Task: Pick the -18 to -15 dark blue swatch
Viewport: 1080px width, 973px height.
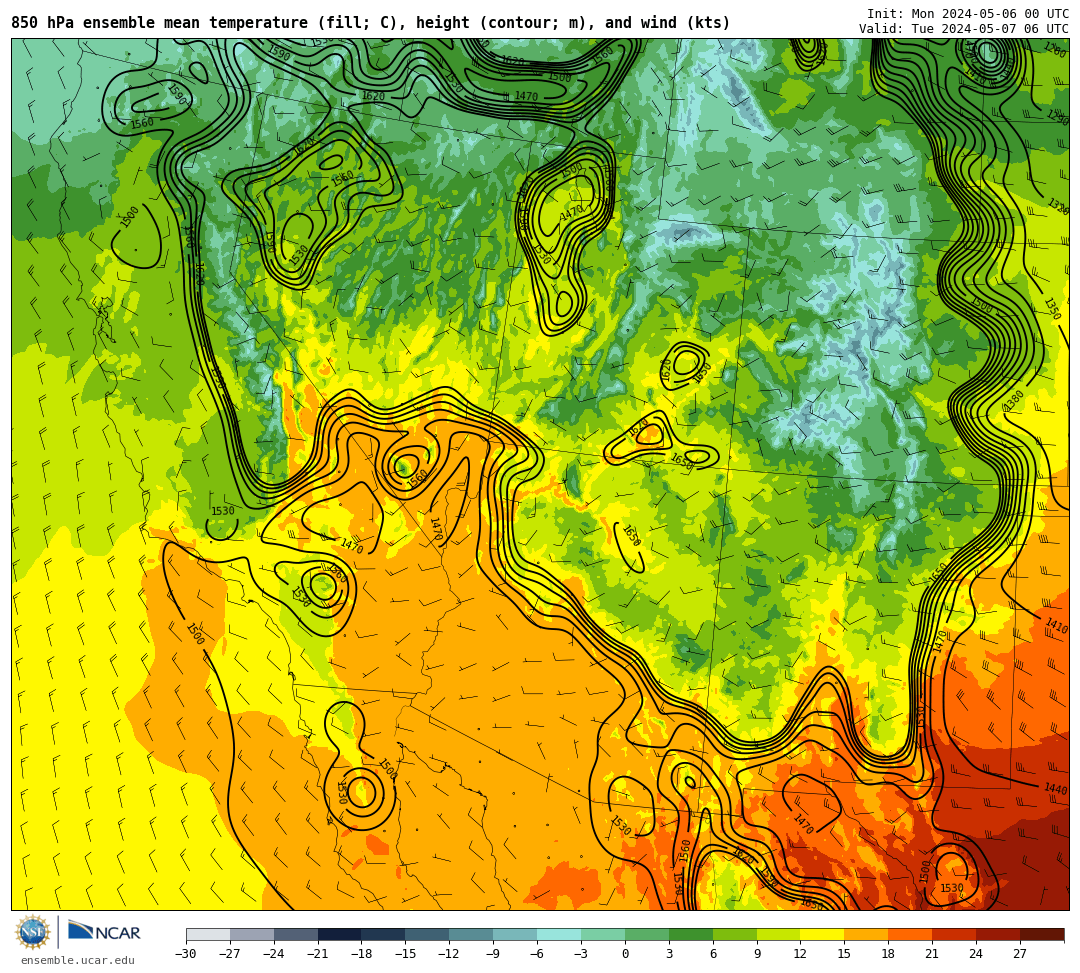Action: click(384, 934)
